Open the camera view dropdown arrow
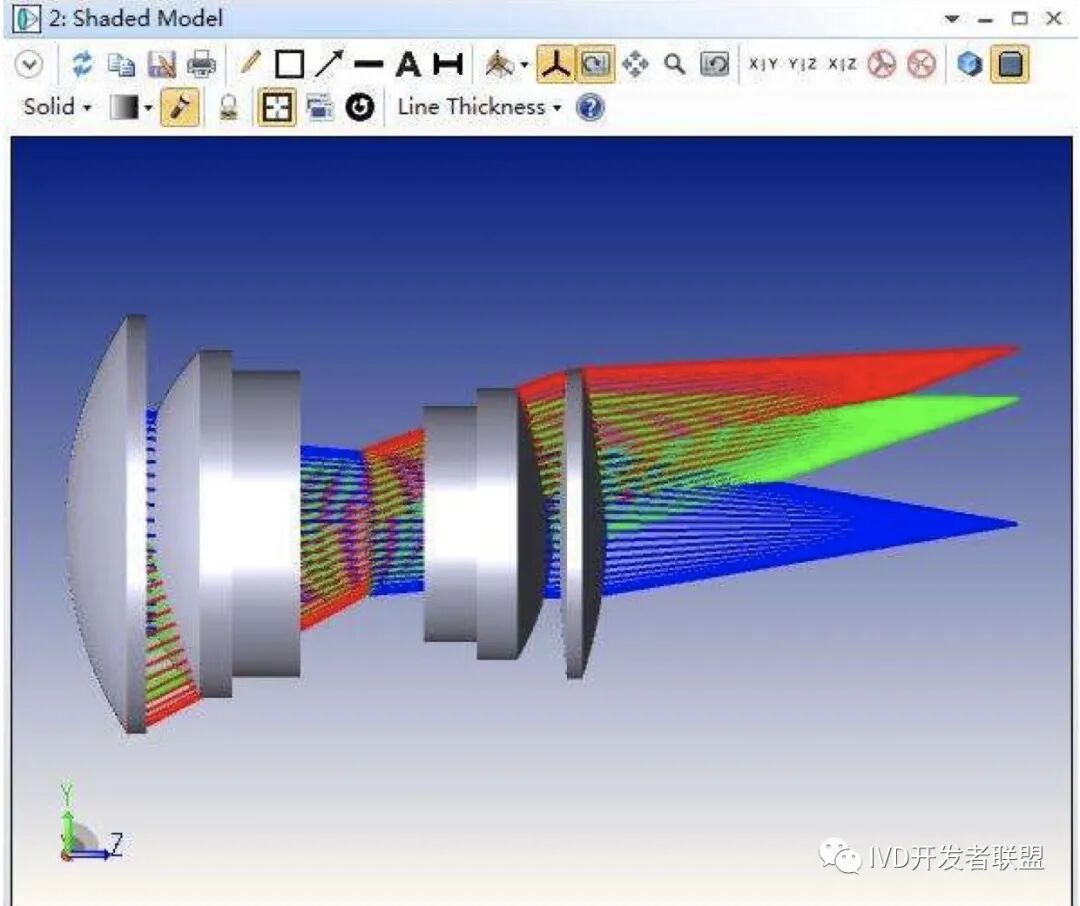 tap(524, 65)
